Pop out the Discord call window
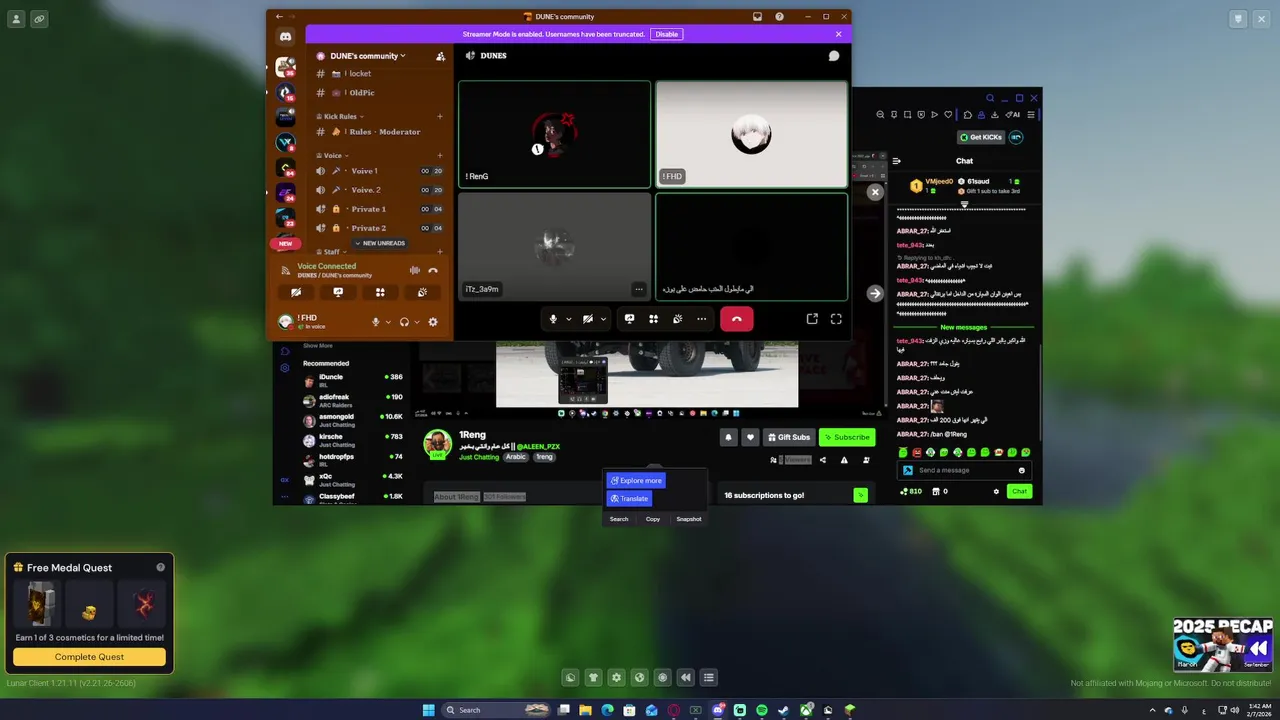 [x=812, y=319]
